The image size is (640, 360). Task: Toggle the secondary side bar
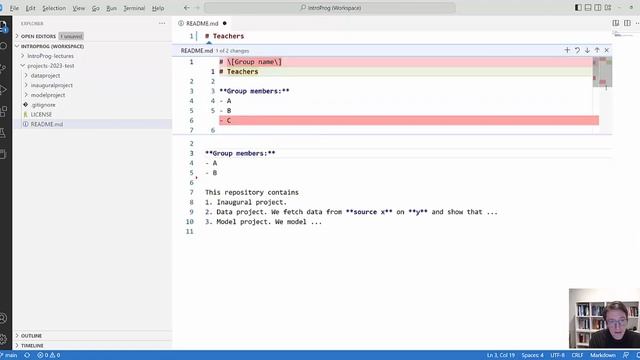(x=598, y=8)
